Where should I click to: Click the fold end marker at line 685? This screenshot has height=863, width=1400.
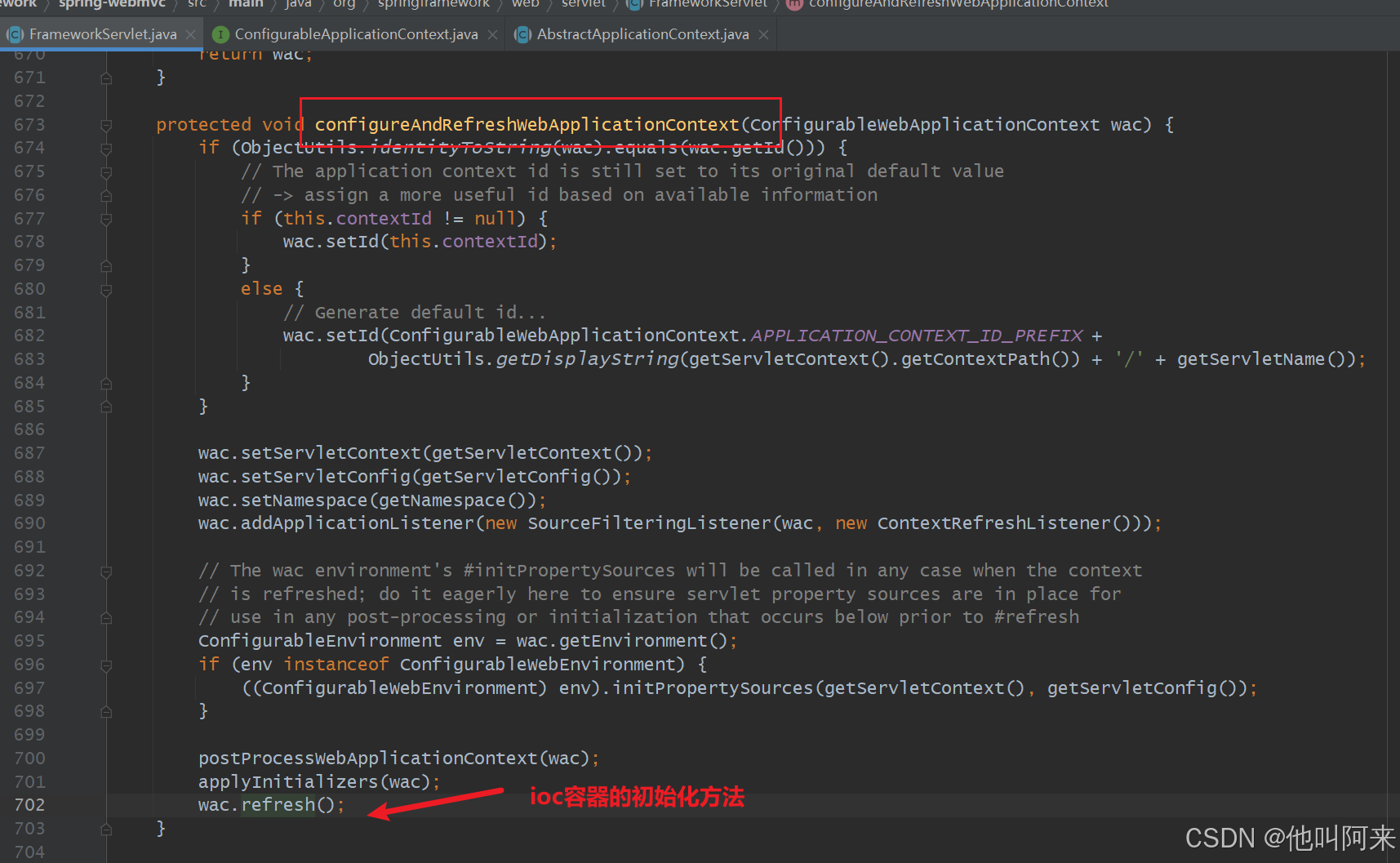[106, 407]
